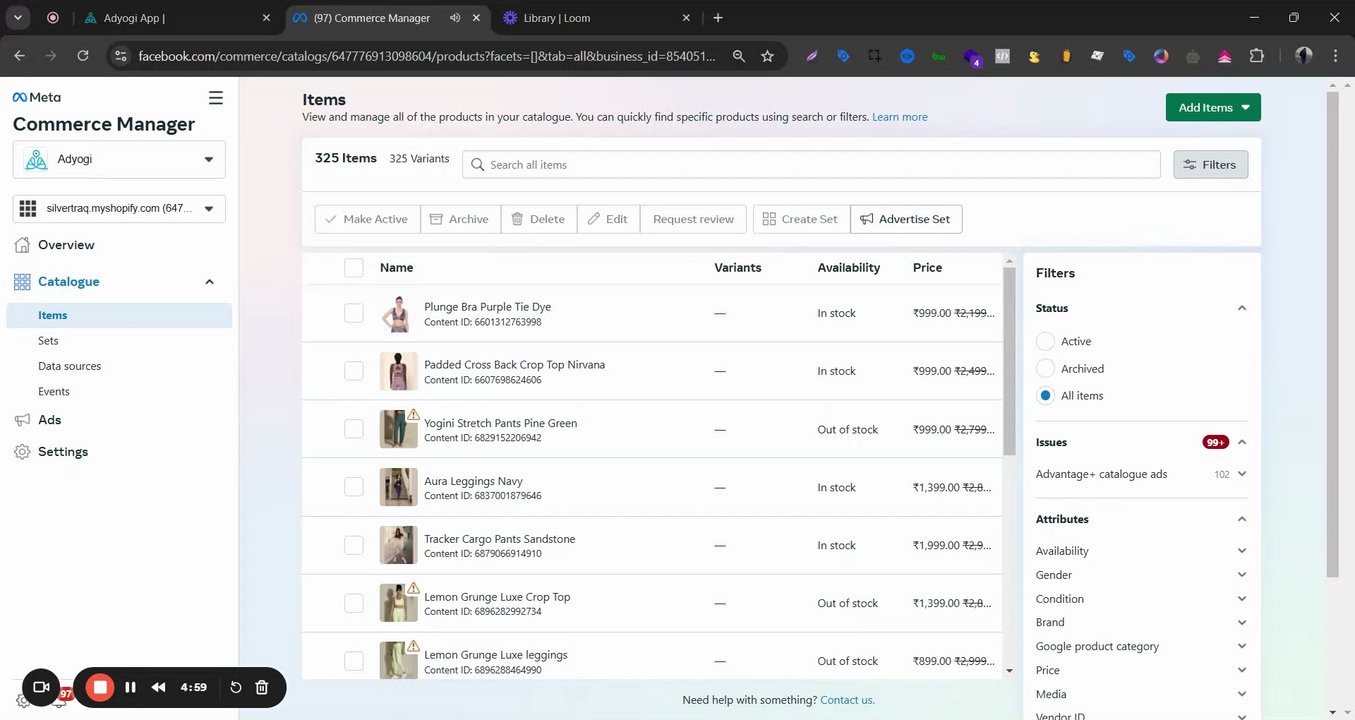Open a new browser tab
The image size is (1355, 720).
(x=718, y=18)
